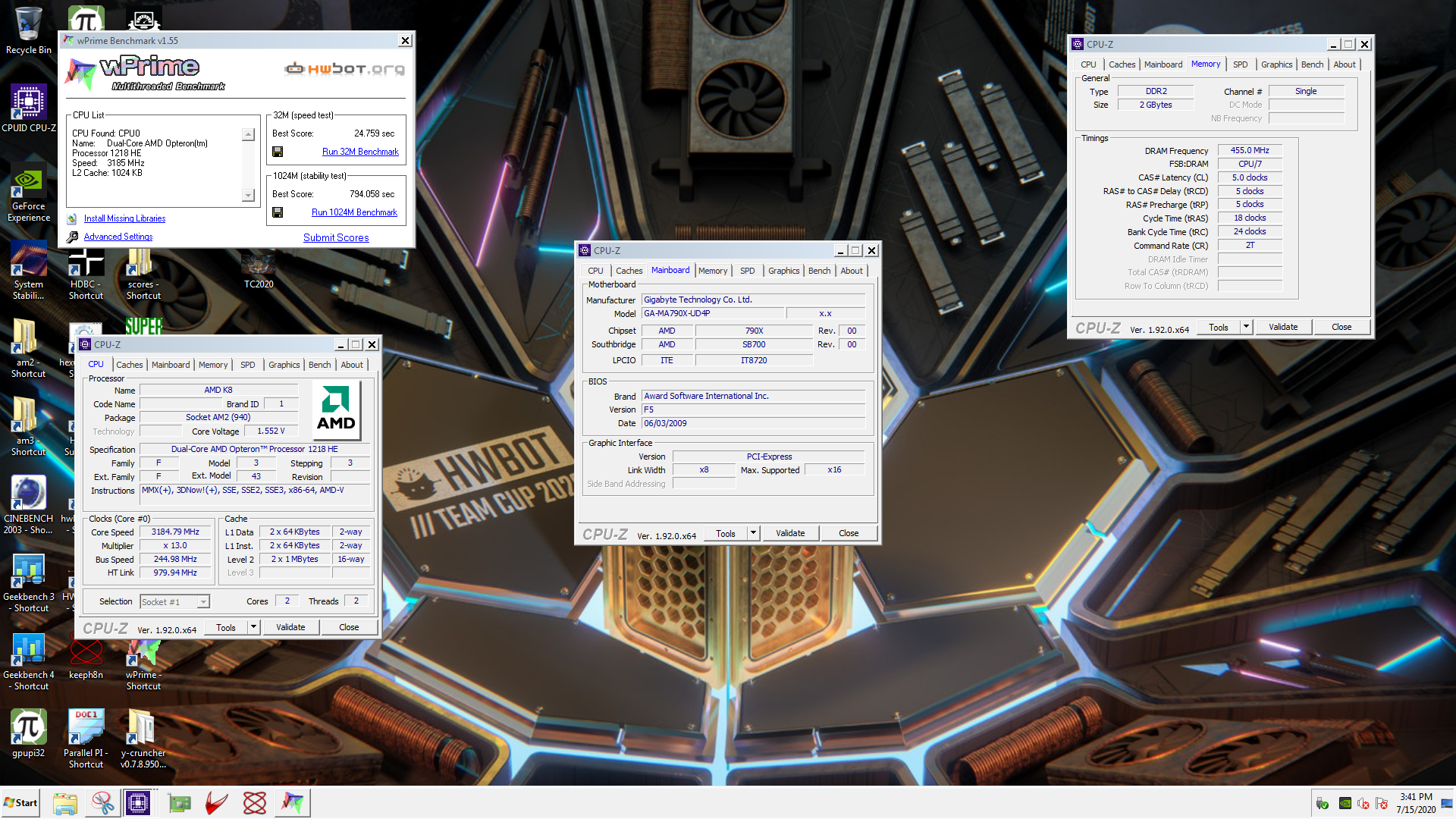Select the GA-MA790X-UD4P model field
The image size is (1456, 819).
[713, 313]
